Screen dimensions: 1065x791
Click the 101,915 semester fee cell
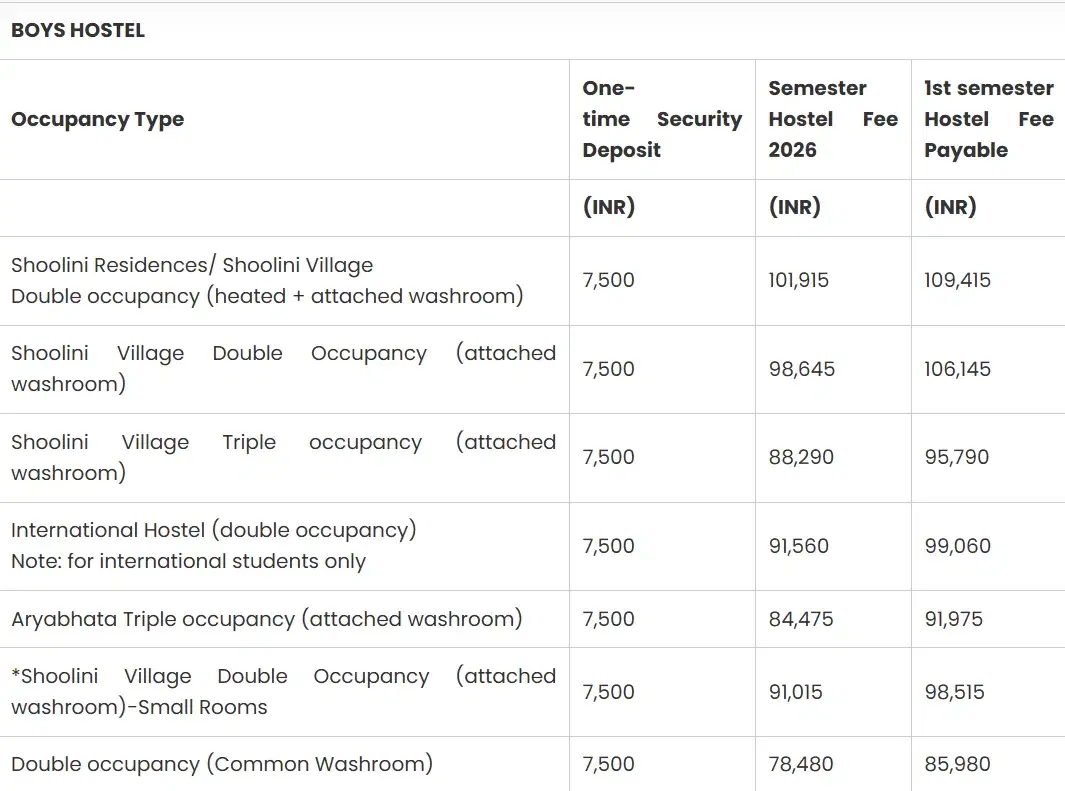point(796,280)
